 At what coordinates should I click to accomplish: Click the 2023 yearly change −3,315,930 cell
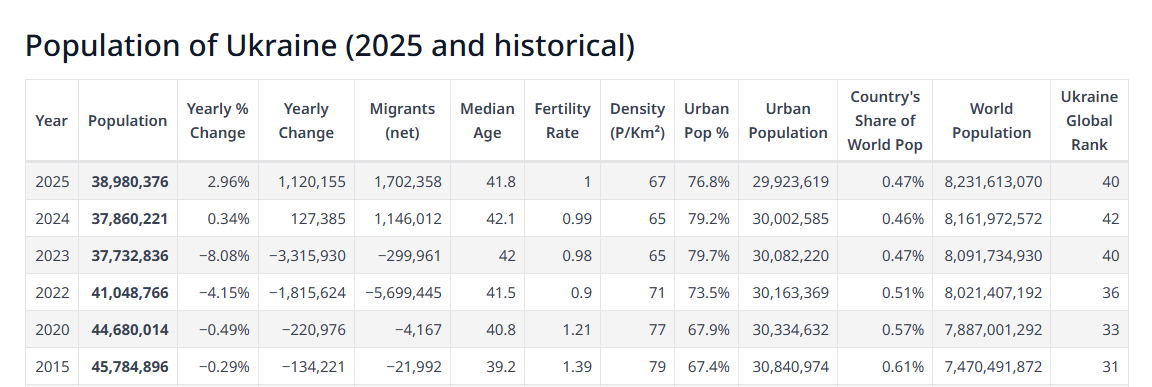point(306,256)
